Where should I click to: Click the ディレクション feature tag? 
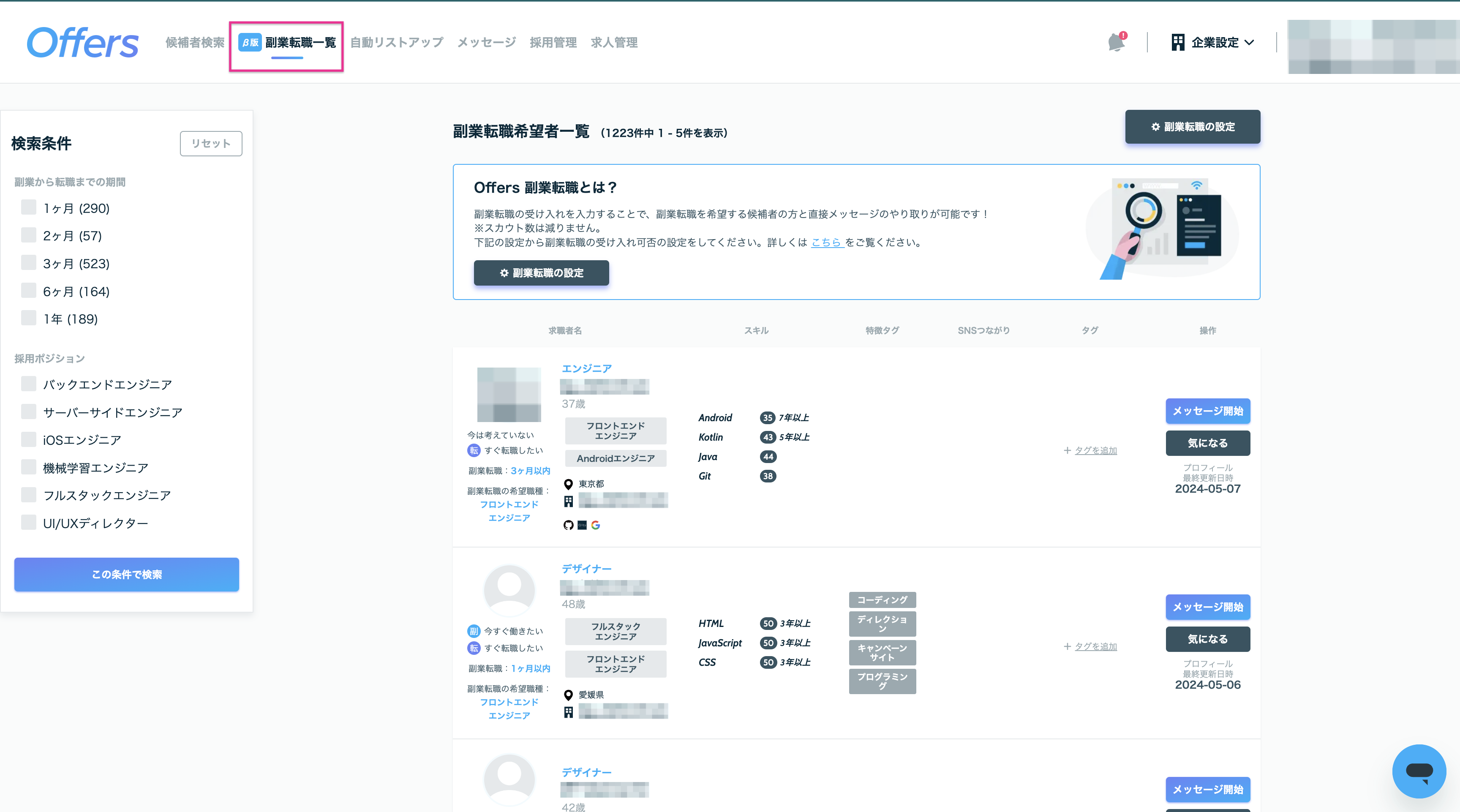pos(883,624)
